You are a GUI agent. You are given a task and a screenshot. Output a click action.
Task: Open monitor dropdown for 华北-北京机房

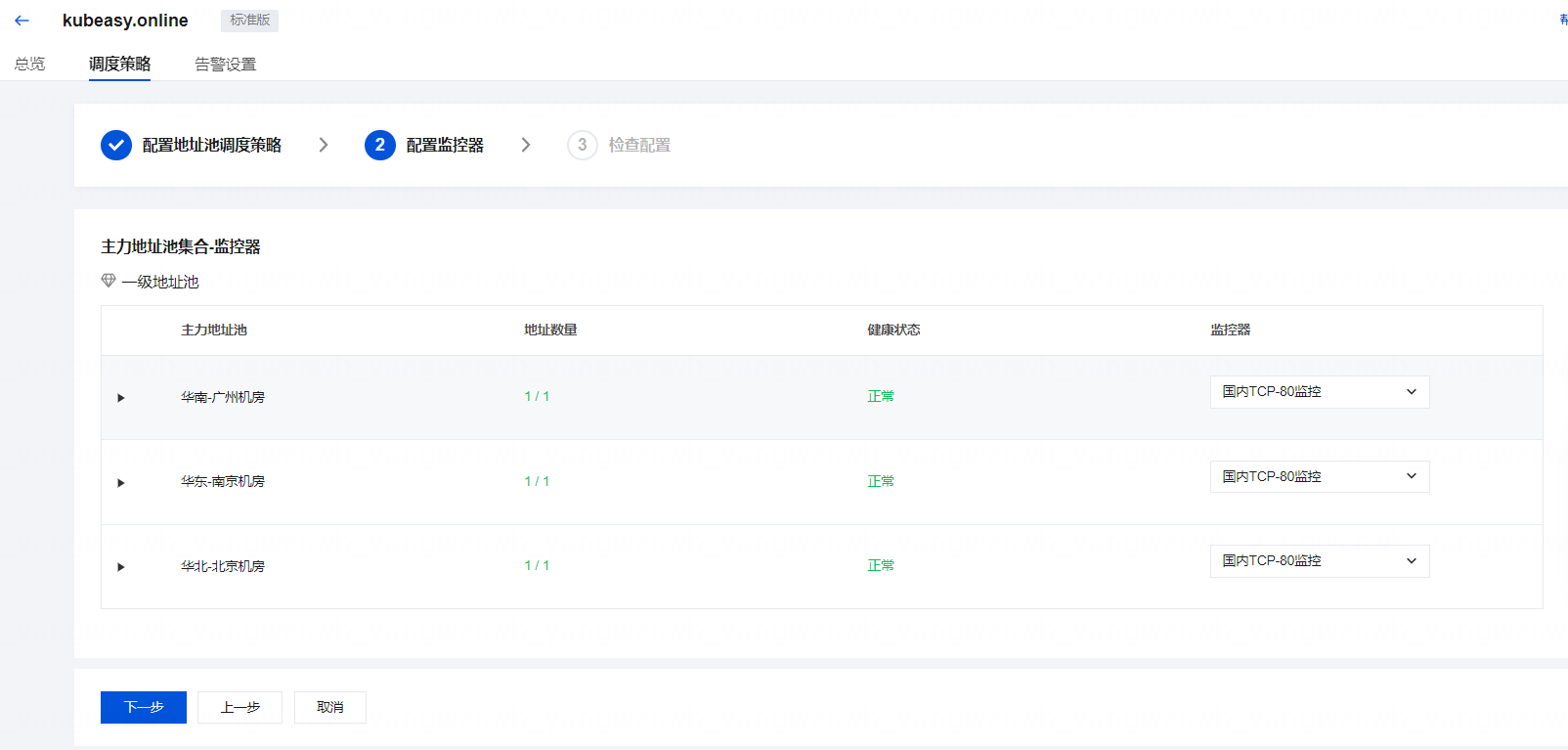pos(1320,561)
